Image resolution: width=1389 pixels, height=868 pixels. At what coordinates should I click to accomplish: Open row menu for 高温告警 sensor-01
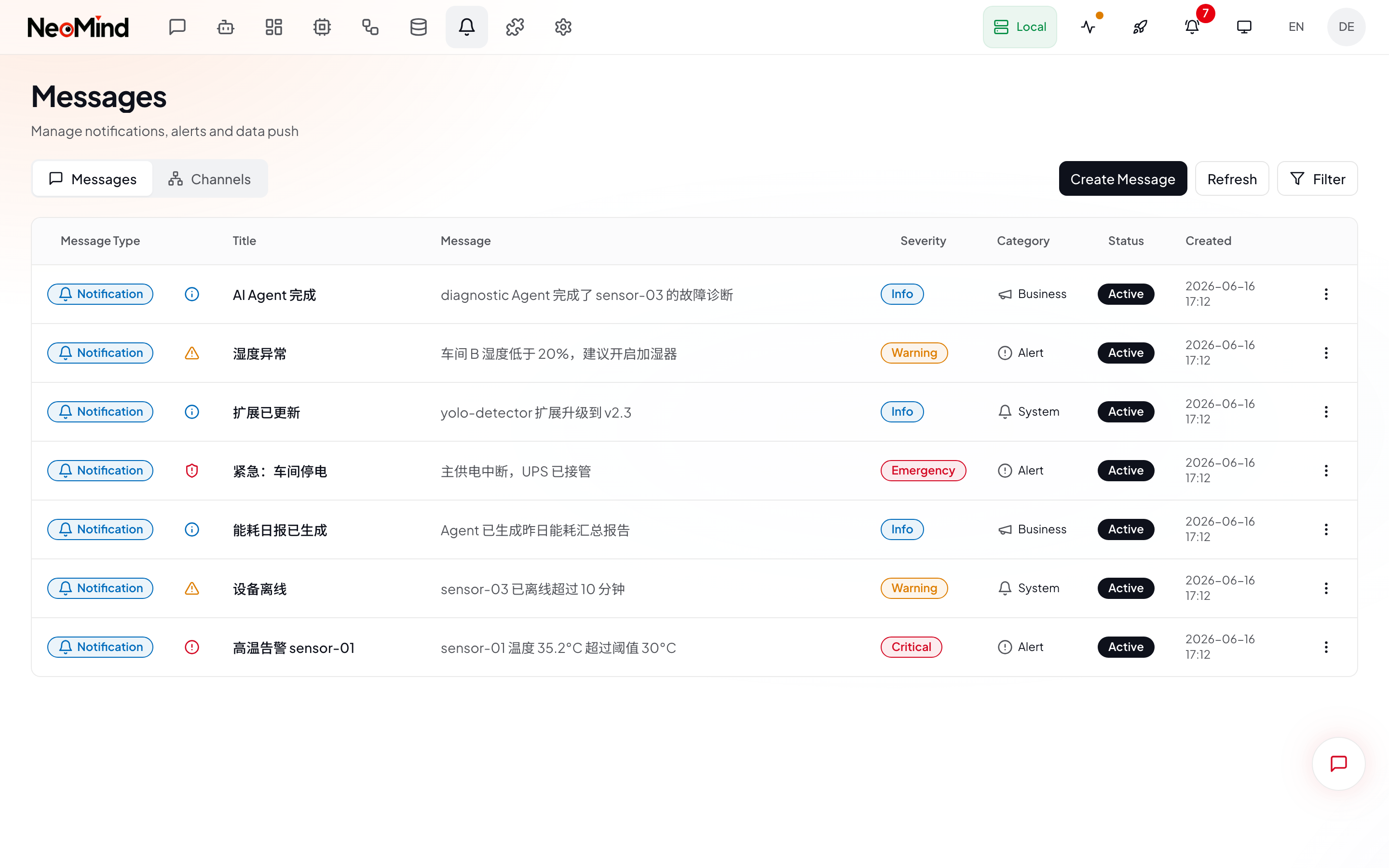click(1326, 647)
